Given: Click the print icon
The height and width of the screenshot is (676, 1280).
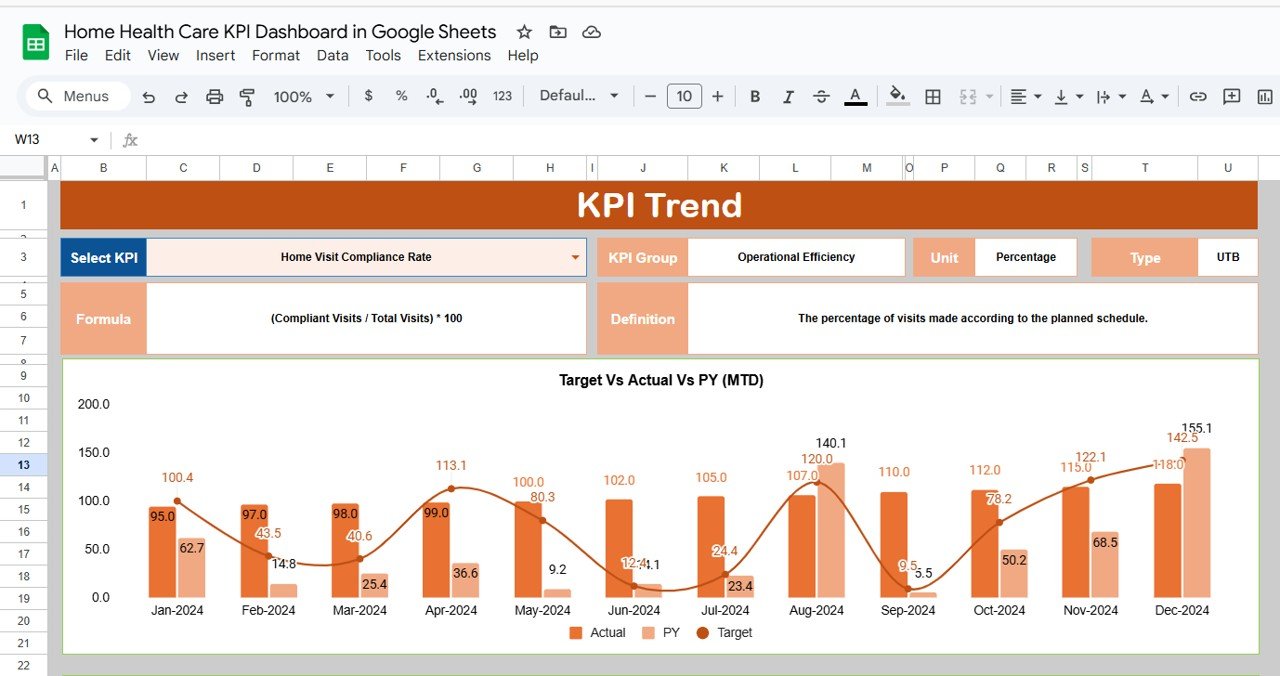Looking at the screenshot, I should [214, 97].
